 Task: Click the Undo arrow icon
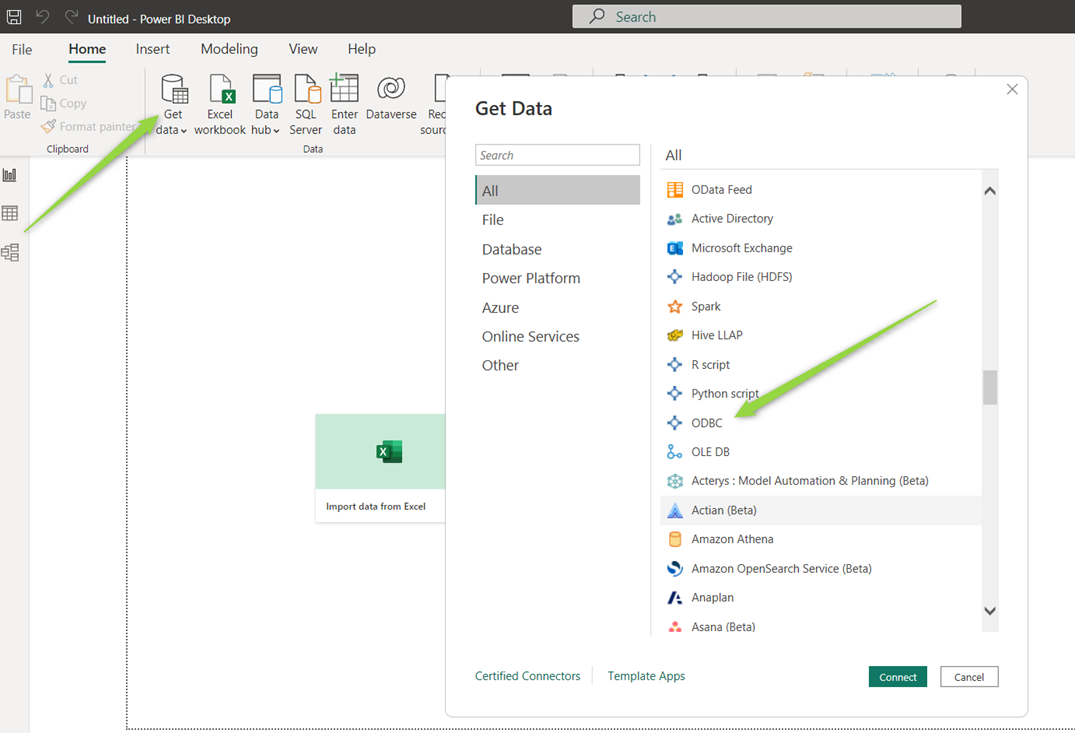tap(43, 16)
